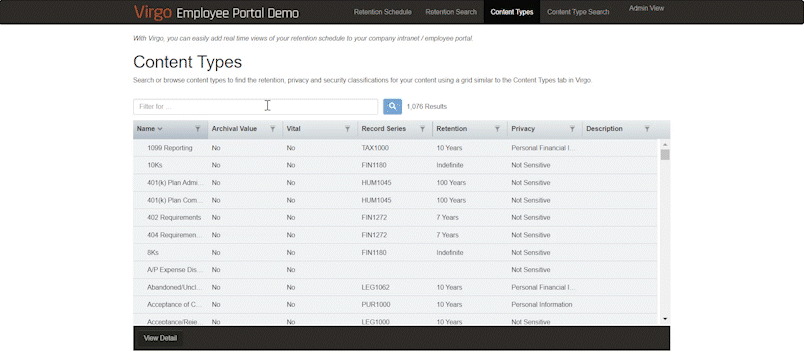Open the filter icon on Privacy column
This screenshot has height=360, width=804.
[572, 129]
